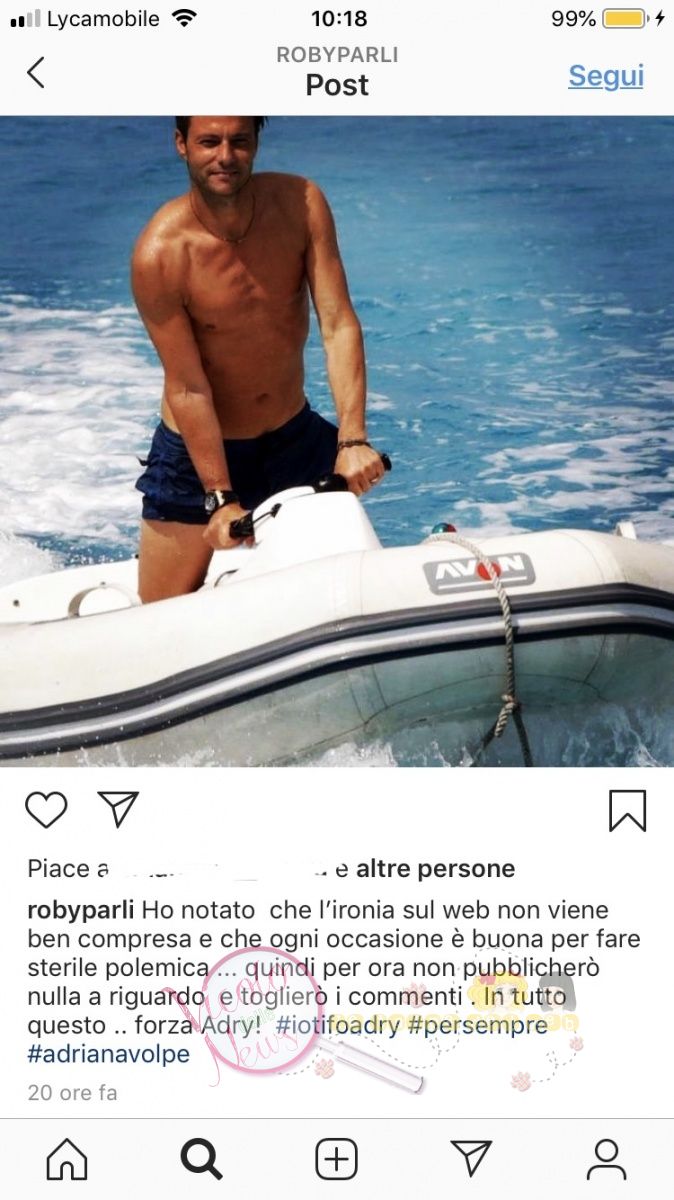Tap the ROBYPARLI header title
The width and height of the screenshot is (674, 1200).
337,55
